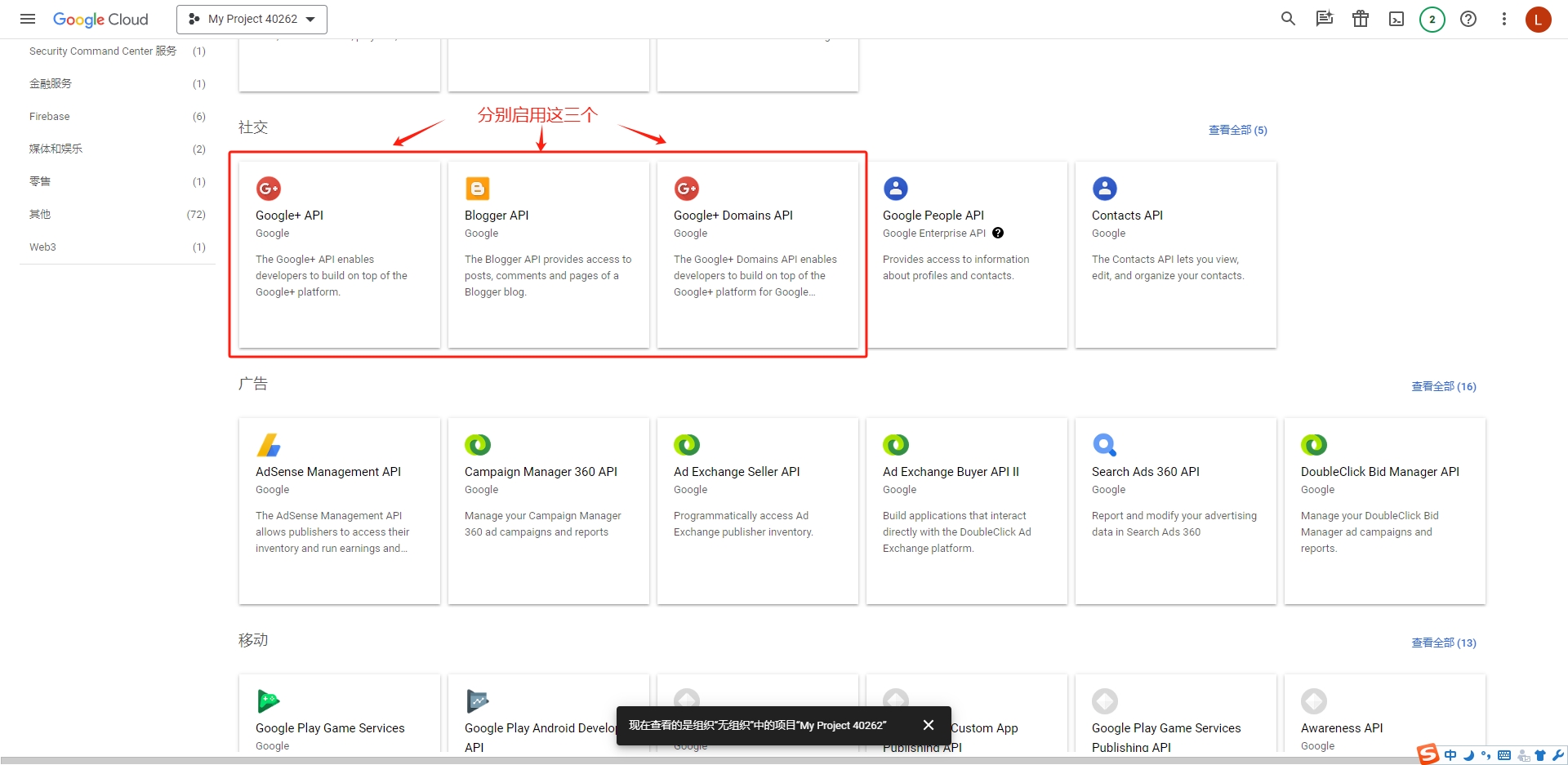Open the main navigation hamburger menu

[x=28, y=19]
